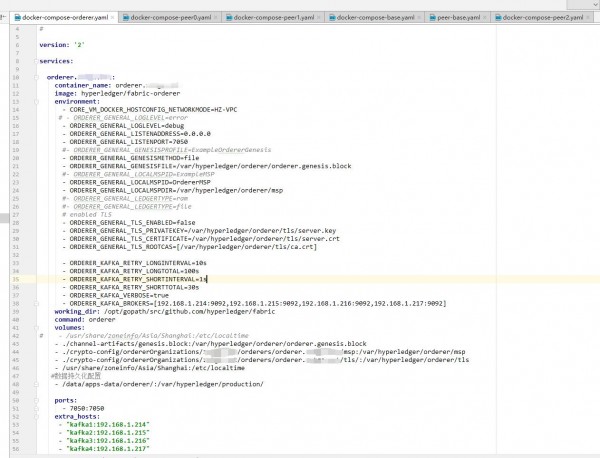Screen dimensions: 600x458
Task: Close the docker-compose-peer0.yaml tab
Action: click(215, 18)
